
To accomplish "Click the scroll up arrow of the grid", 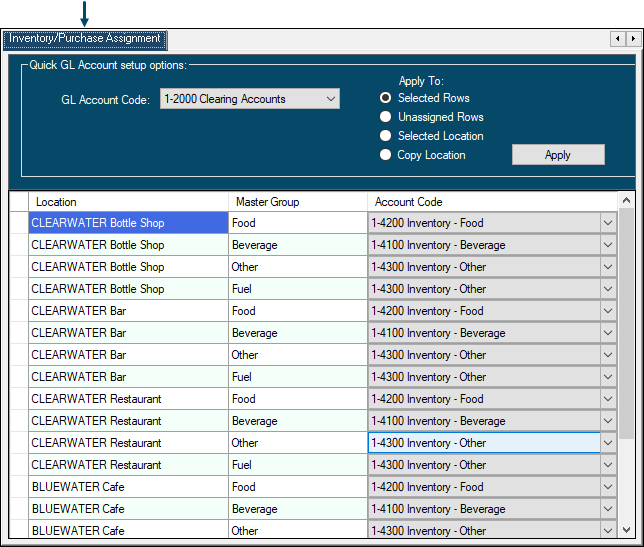I will click(x=626, y=202).
